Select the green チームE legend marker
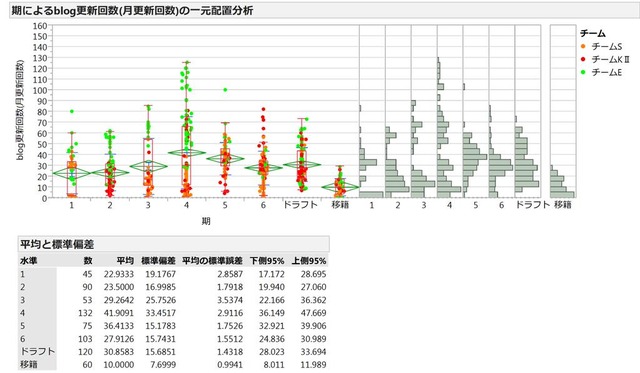 [x=583, y=72]
